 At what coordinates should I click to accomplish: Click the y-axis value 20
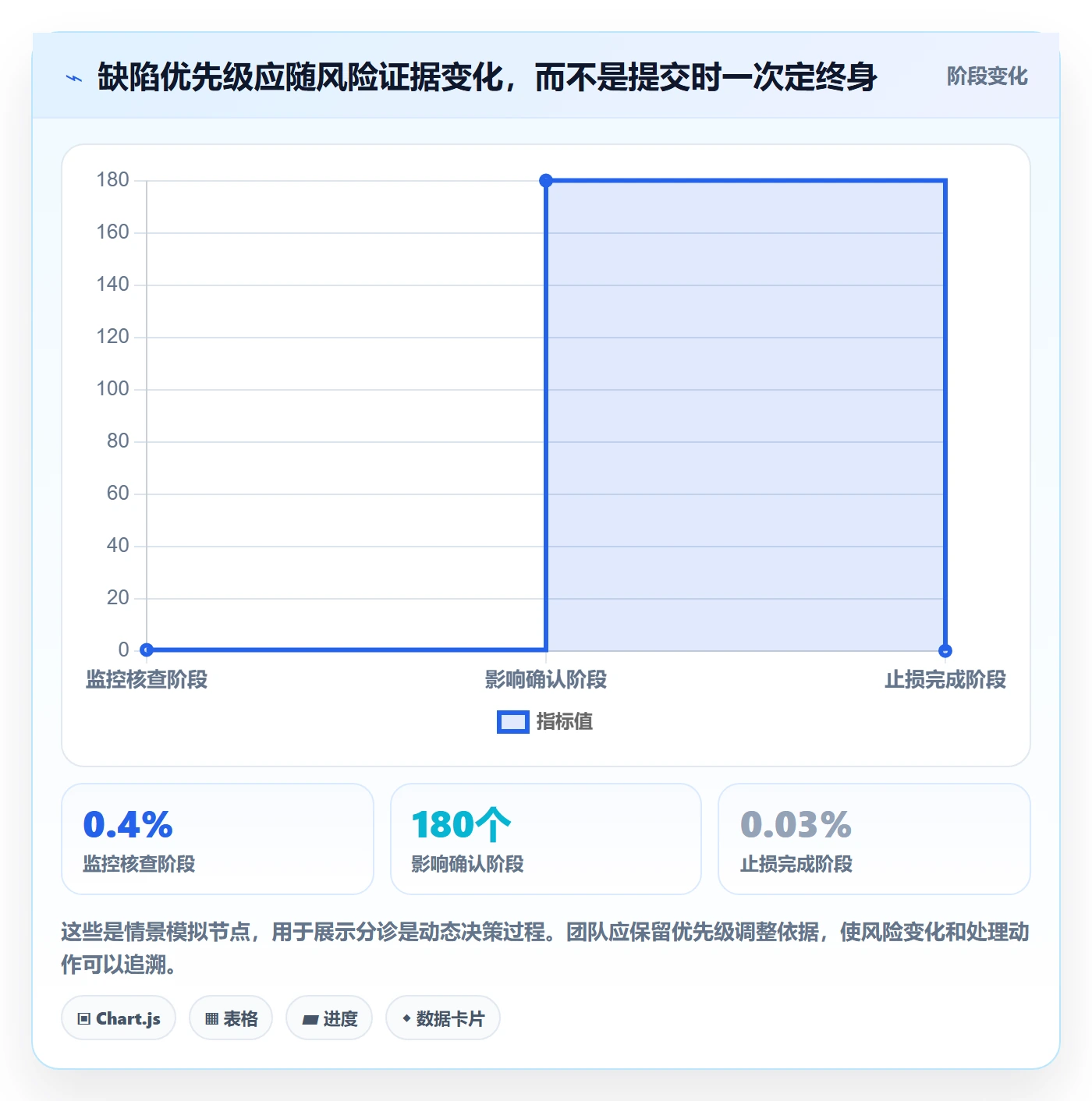118,598
